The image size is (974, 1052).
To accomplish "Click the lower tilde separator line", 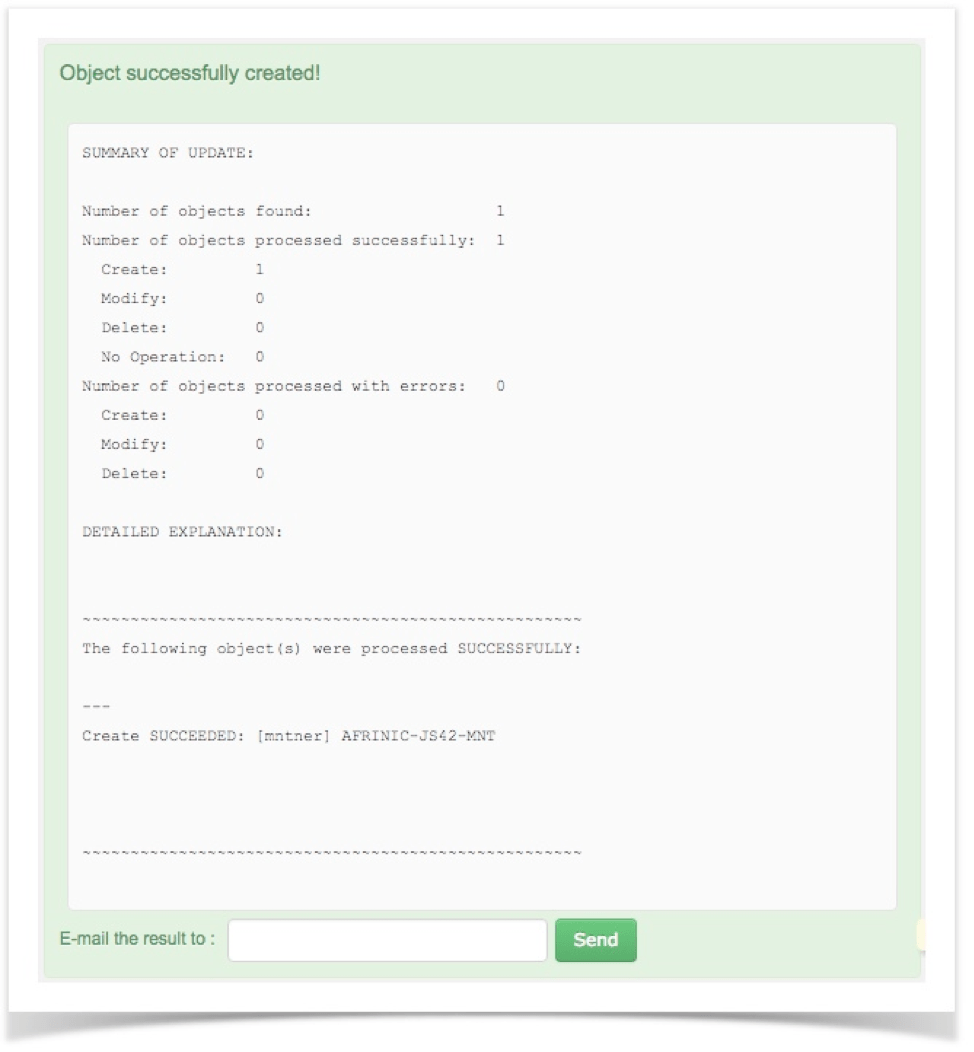I will pos(331,853).
